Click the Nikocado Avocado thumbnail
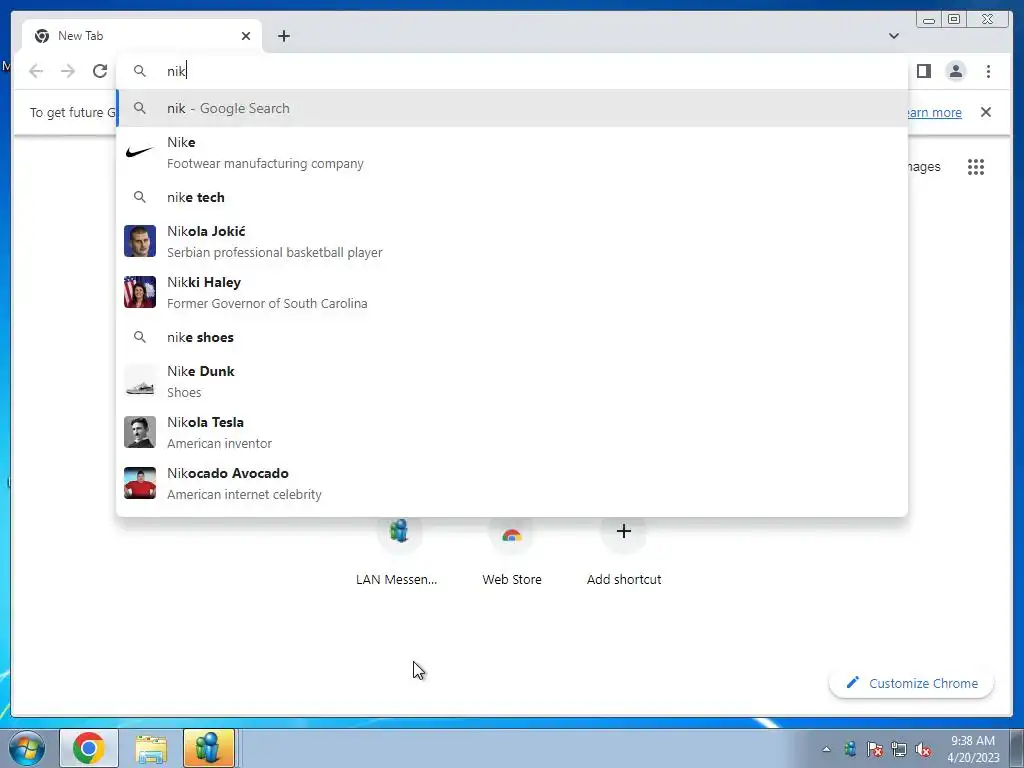This screenshot has width=1024, height=768. point(140,483)
